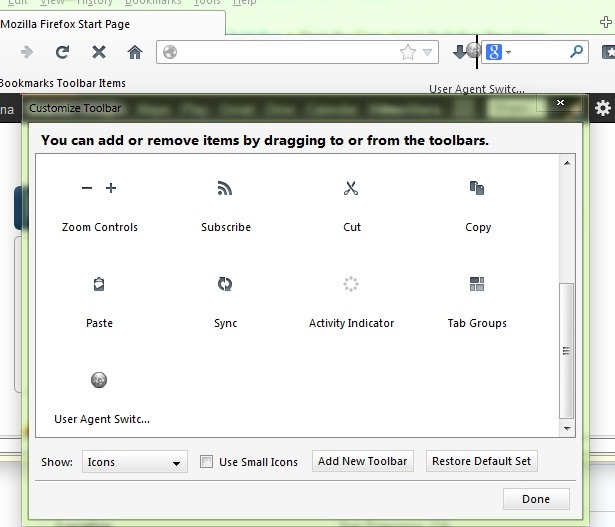Select the Activity Indicator throbber icon
Image resolution: width=615 pixels, height=527 pixels.
click(x=351, y=284)
